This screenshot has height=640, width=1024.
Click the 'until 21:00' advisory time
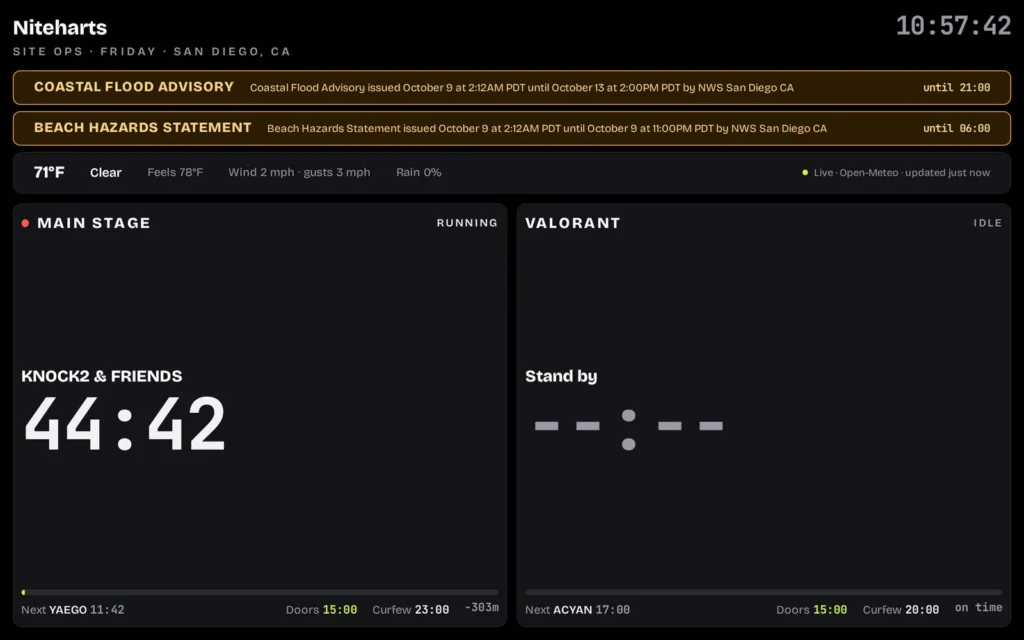957,88
